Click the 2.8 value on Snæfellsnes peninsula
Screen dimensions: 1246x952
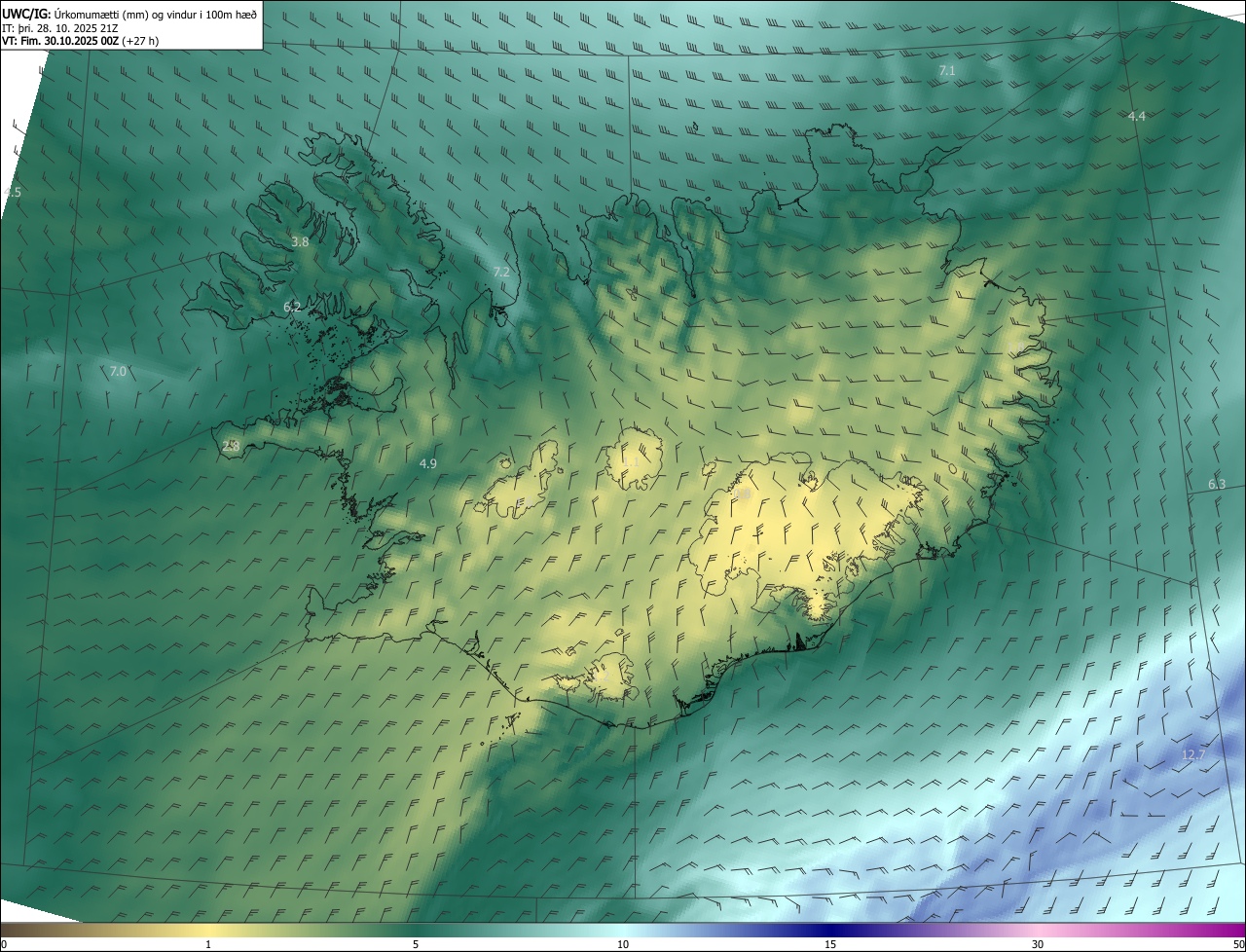(x=231, y=446)
